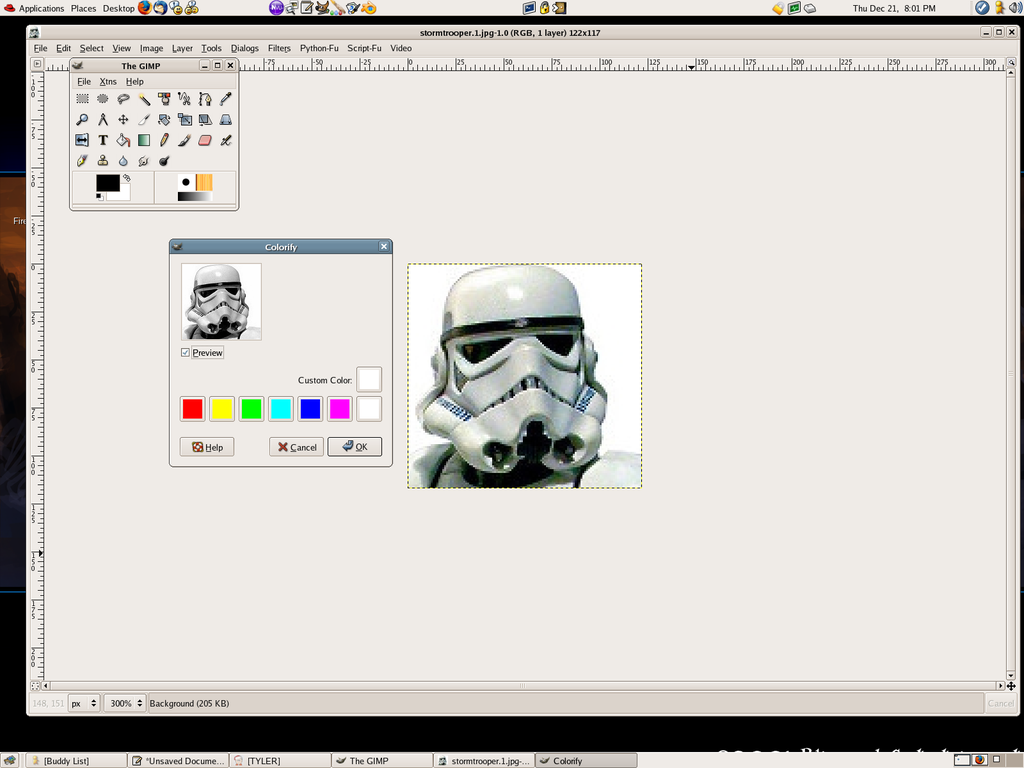Viewport: 1024px width, 768px height.
Task: Activate the Paths tool
Action: (x=204, y=98)
